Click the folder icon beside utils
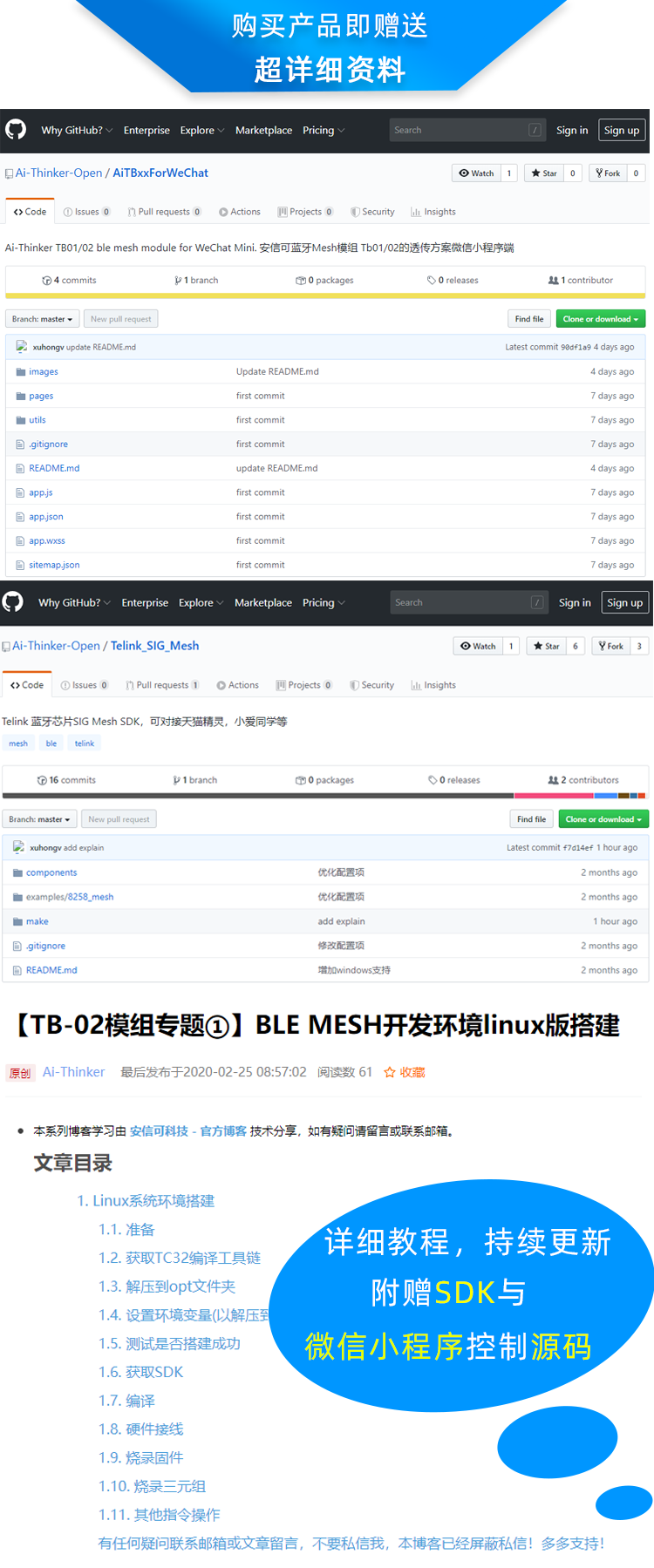 (x=20, y=420)
